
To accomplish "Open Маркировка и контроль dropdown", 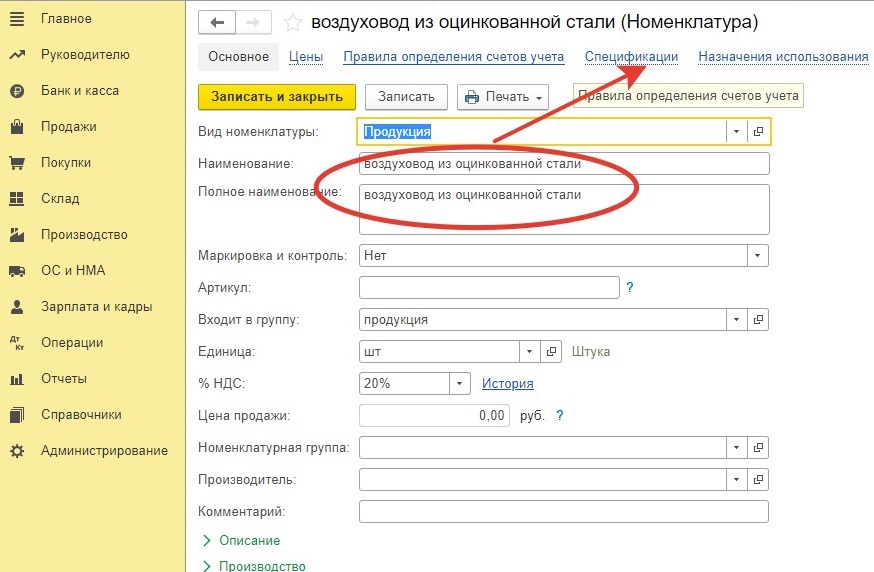I will point(758,256).
